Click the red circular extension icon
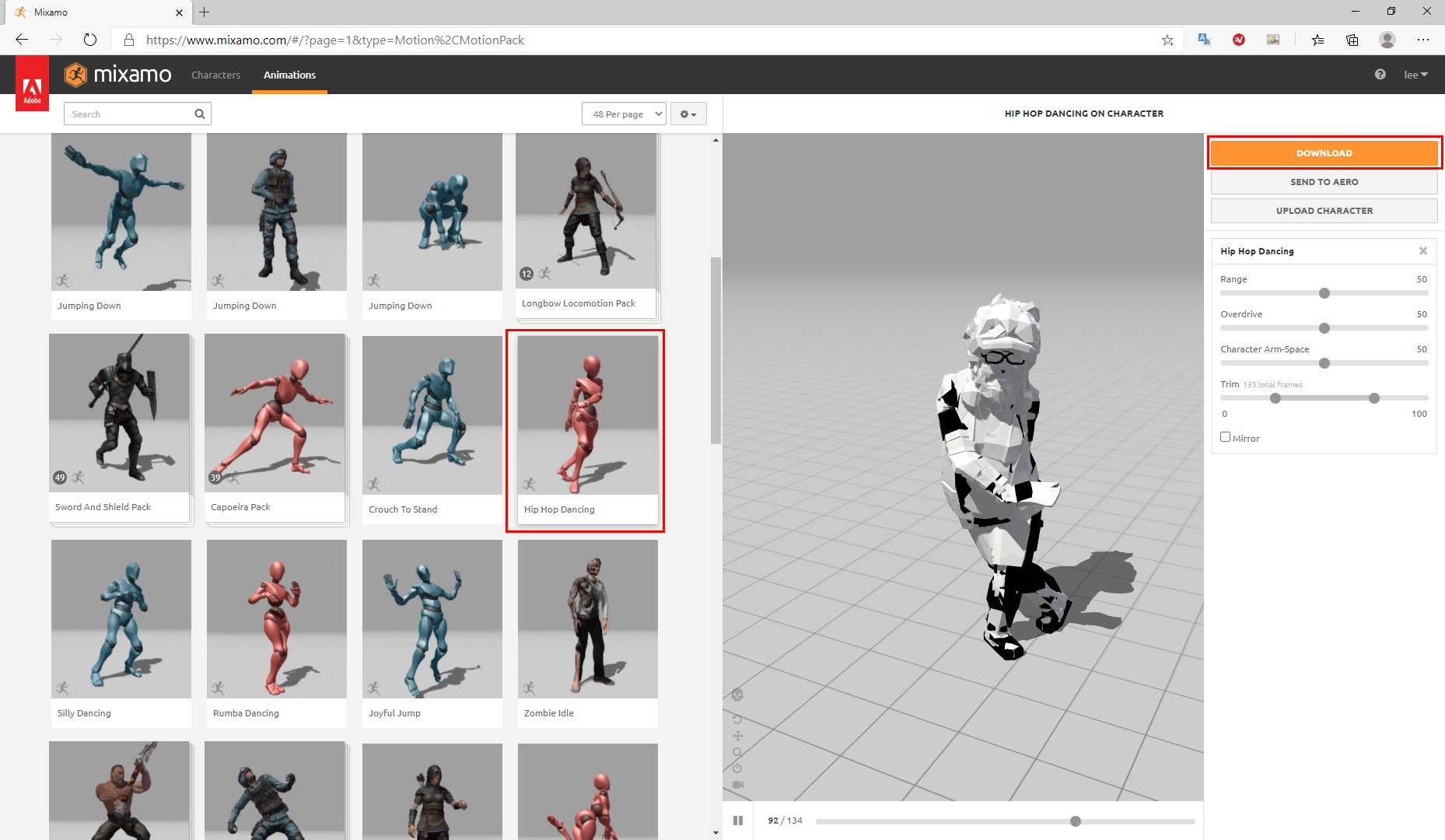 (1239, 40)
